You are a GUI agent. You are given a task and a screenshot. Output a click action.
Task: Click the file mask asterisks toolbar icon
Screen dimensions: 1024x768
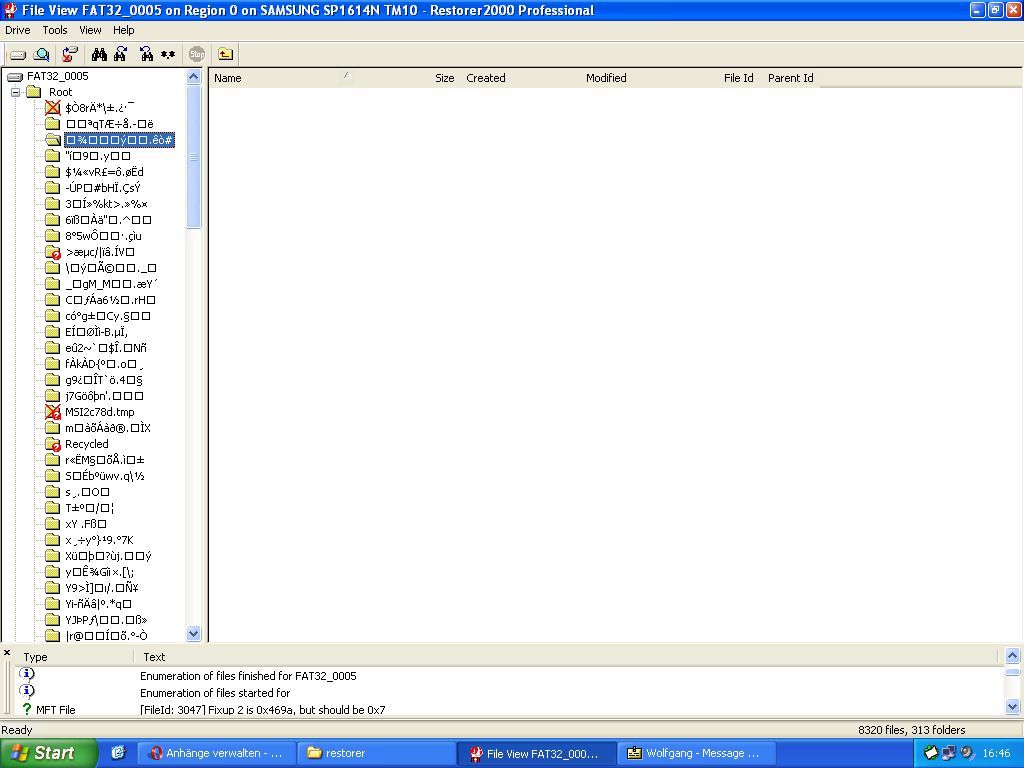pos(168,54)
